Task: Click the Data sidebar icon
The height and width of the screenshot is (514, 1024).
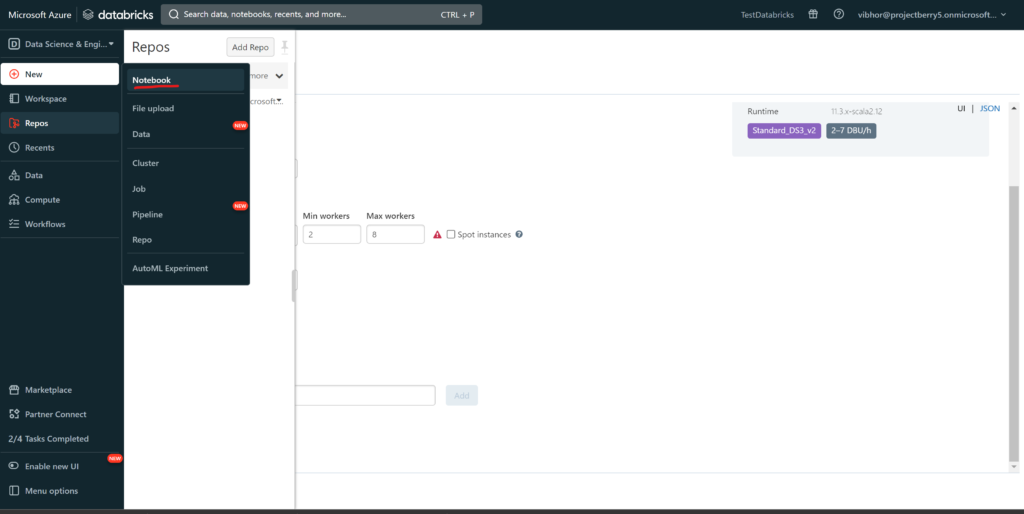Action: click(x=14, y=175)
